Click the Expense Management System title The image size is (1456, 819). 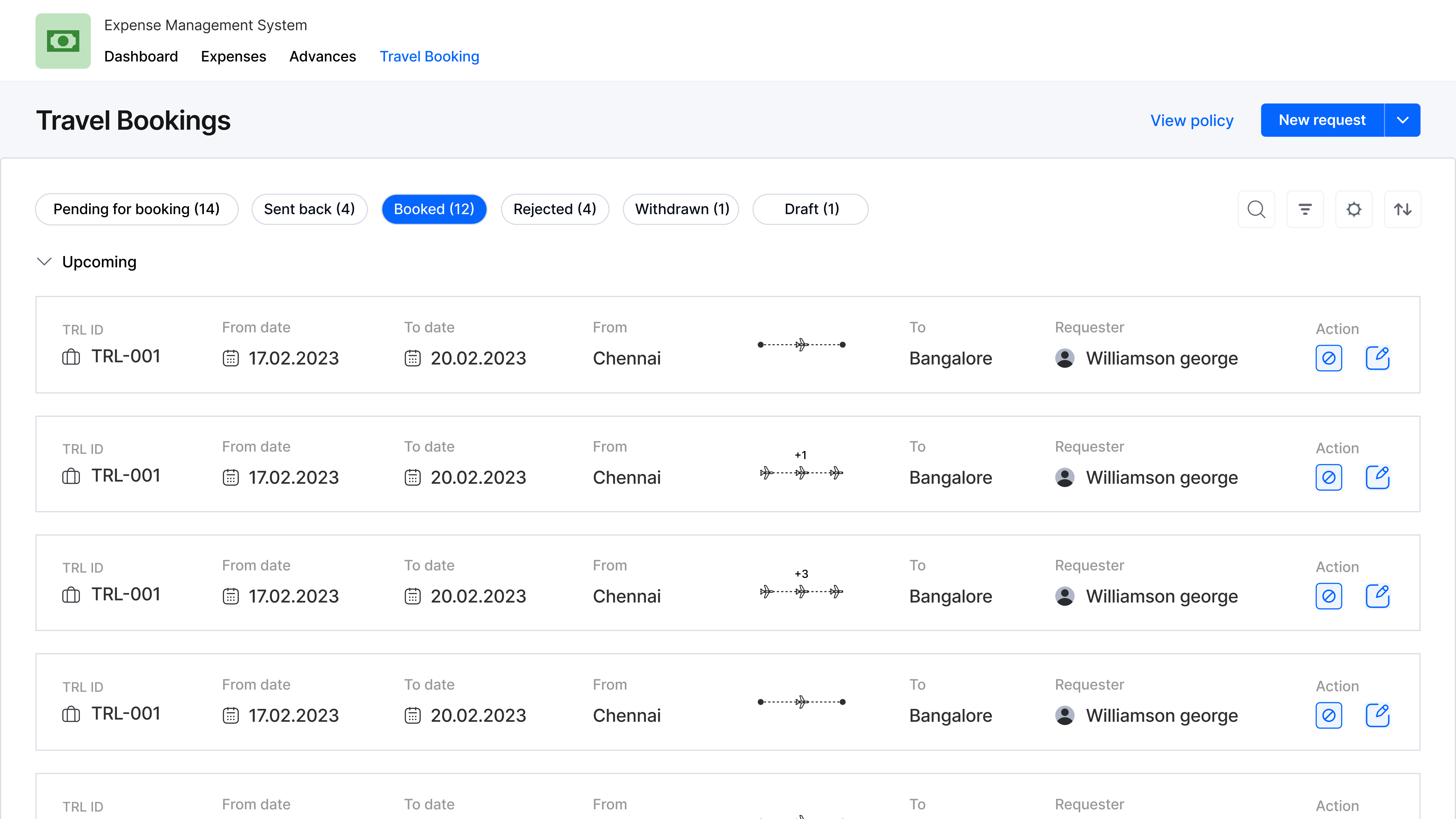(206, 25)
